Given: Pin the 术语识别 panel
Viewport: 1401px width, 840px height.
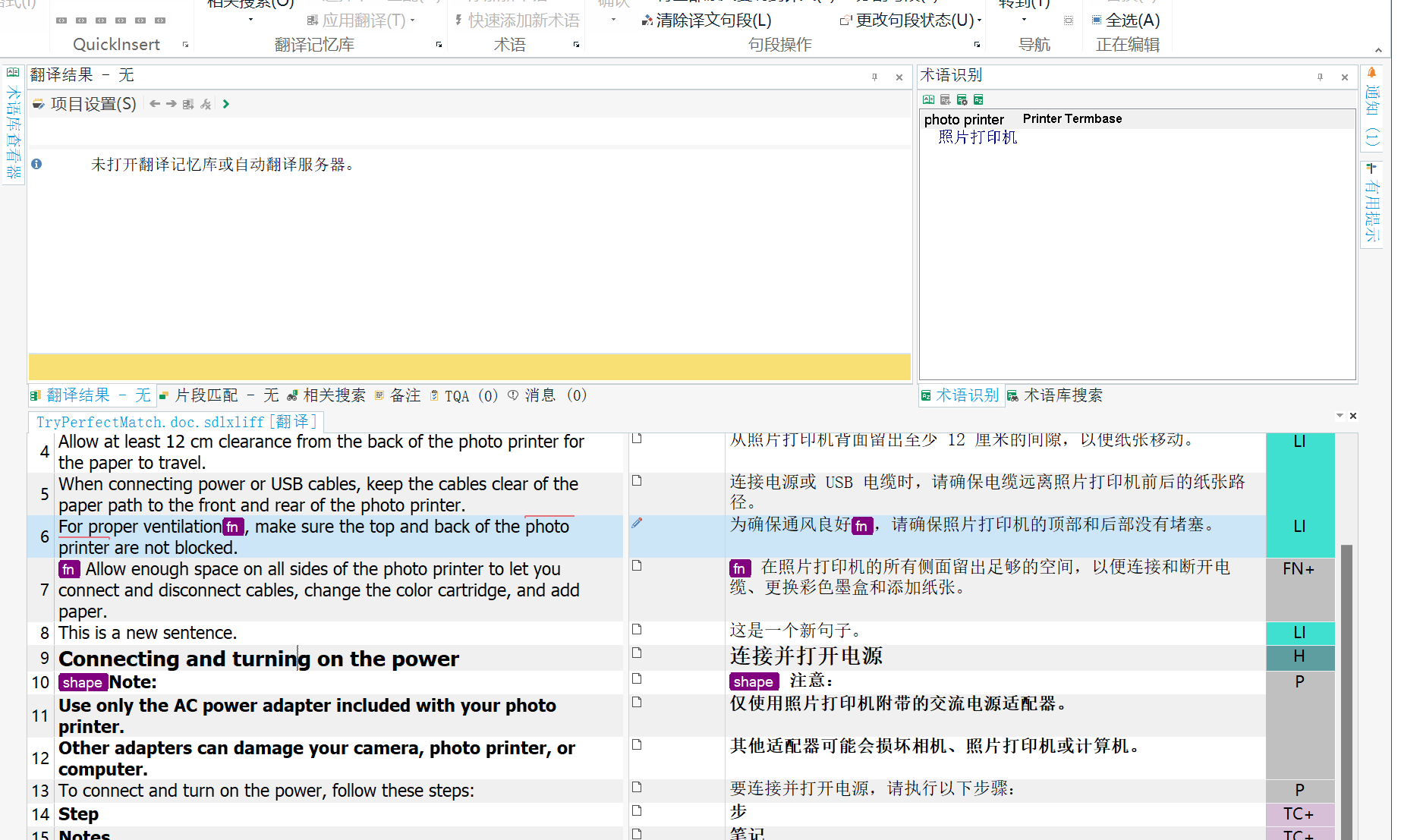Looking at the screenshot, I should point(1320,77).
